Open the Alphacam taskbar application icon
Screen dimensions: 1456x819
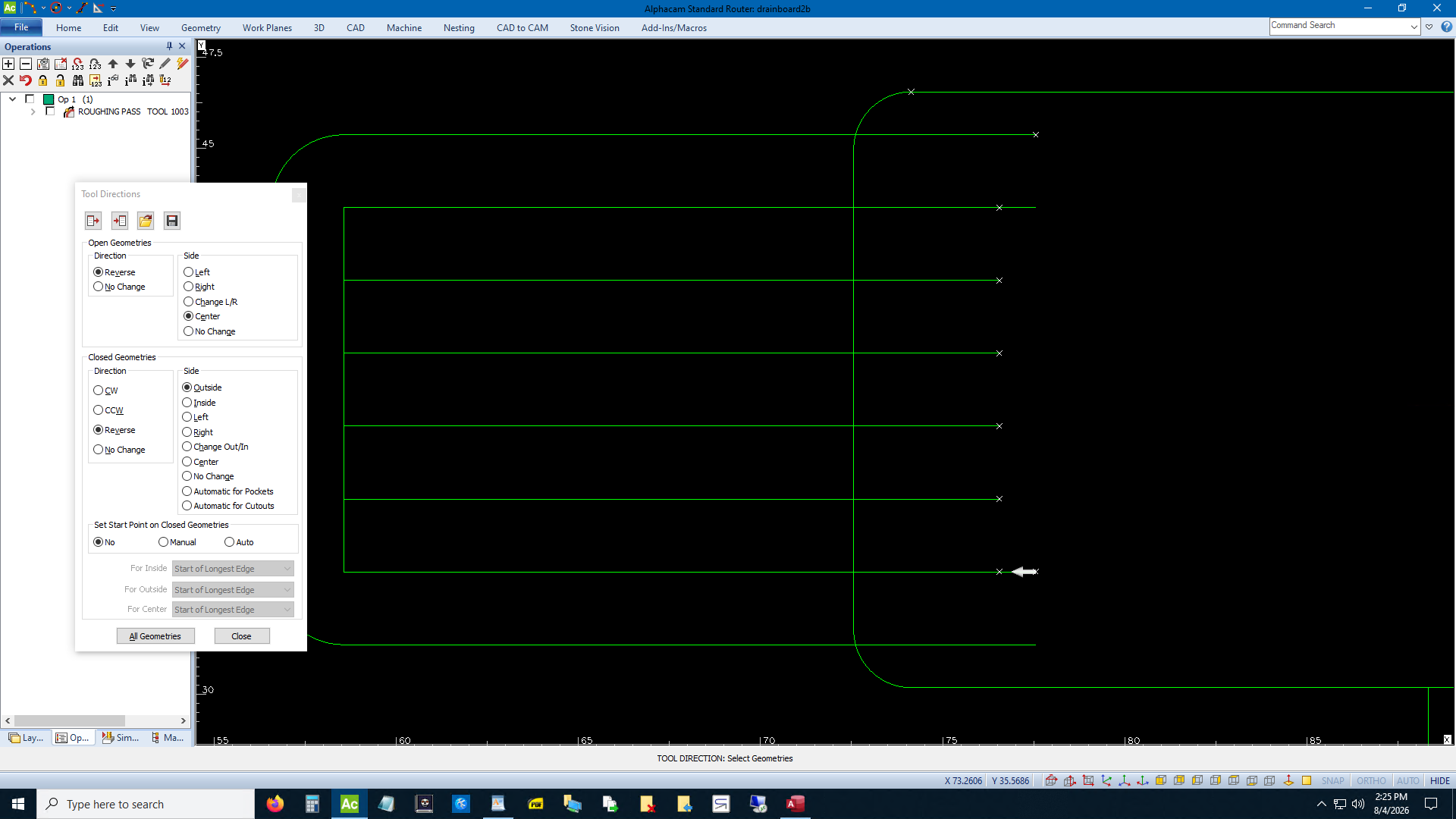click(x=350, y=804)
